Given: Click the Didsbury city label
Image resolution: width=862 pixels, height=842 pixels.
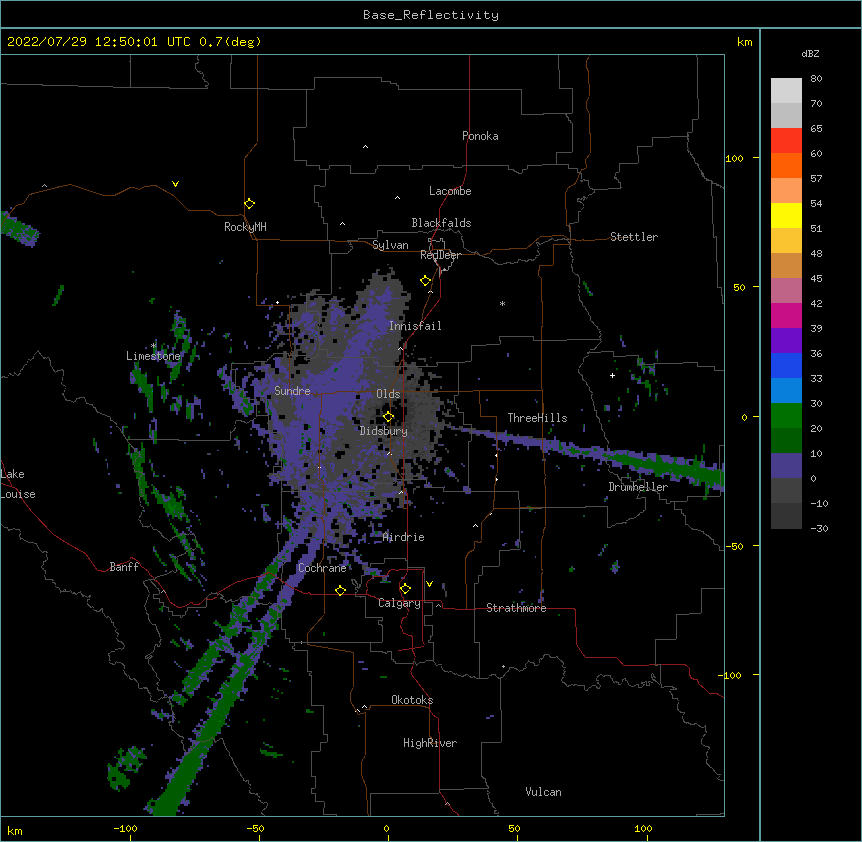Looking at the screenshot, I should pos(384,431).
